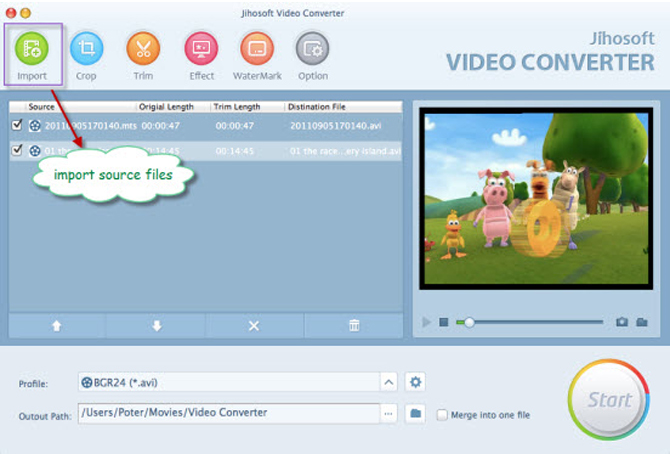Open the Trim tool
The width and height of the screenshot is (670, 454).
coord(143,48)
